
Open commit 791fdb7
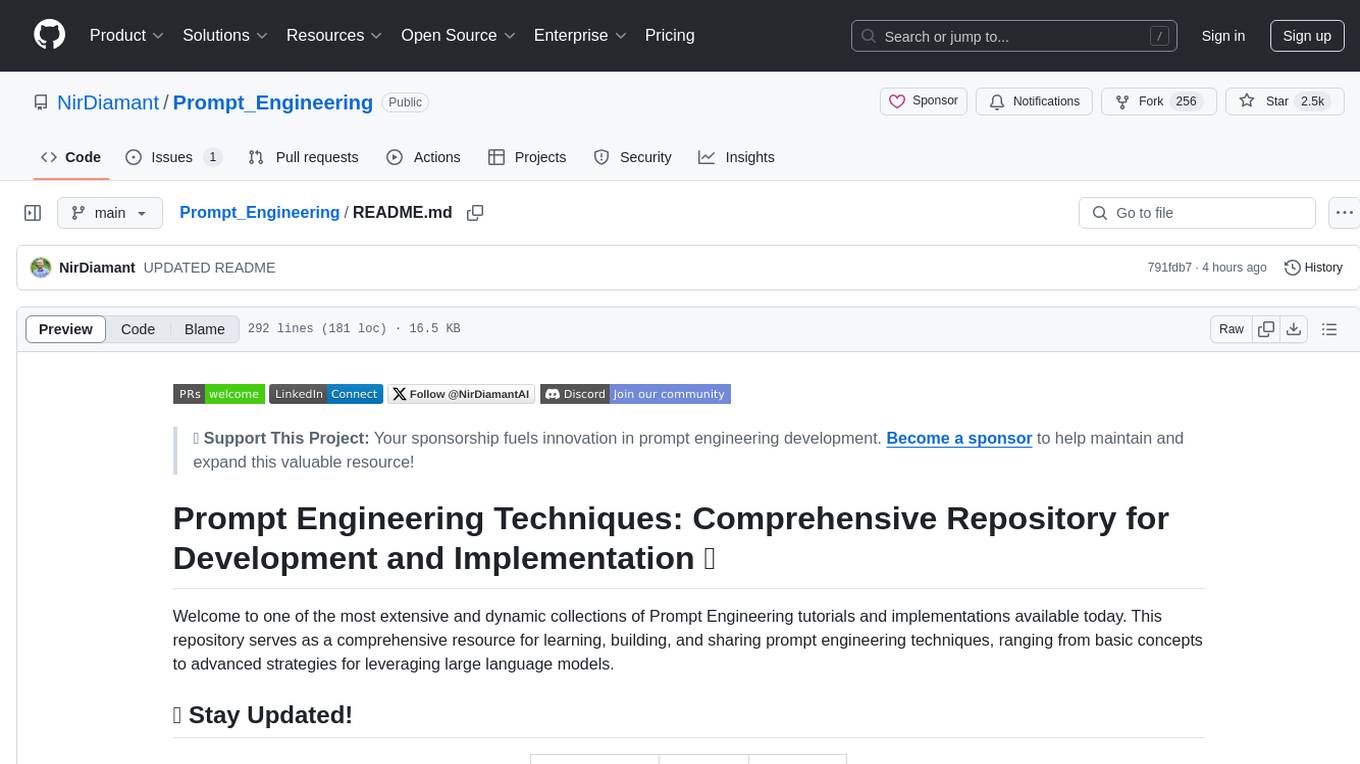pos(1169,267)
